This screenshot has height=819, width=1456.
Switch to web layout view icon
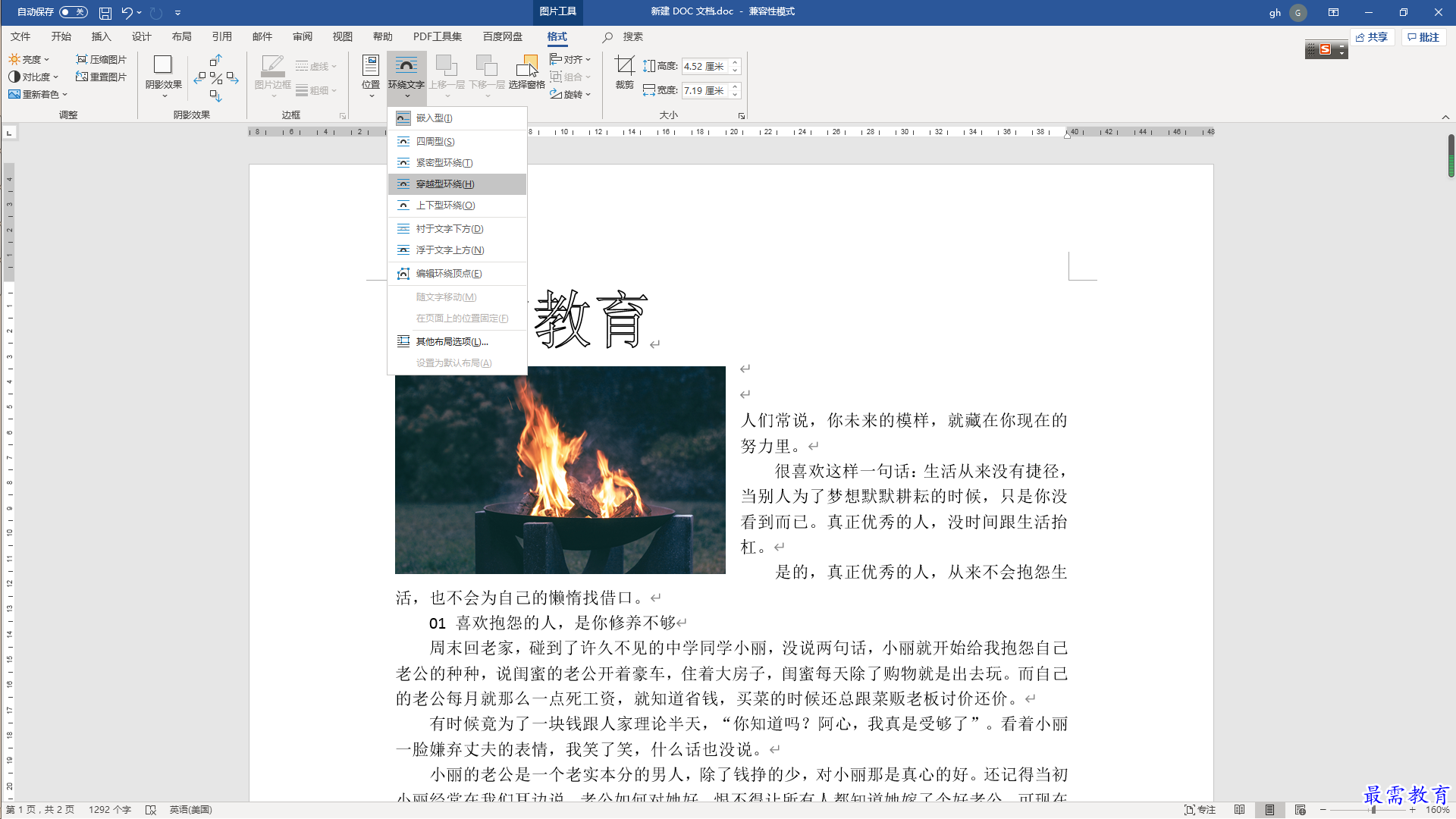point(1301,810)
